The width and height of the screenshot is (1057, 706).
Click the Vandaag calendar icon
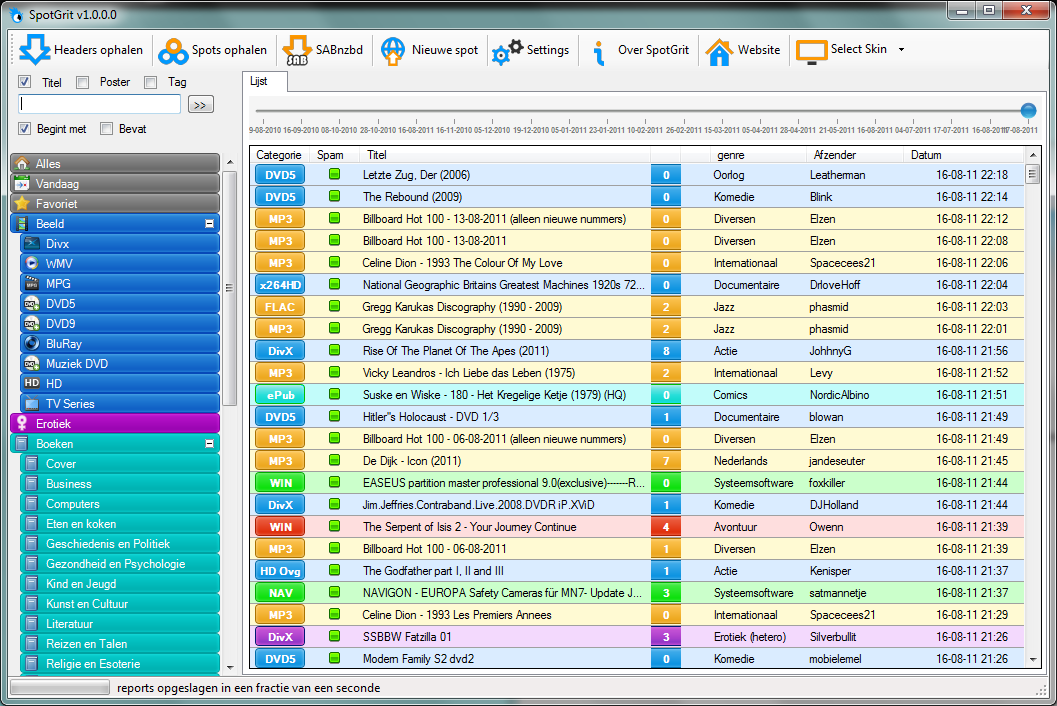tap(22, 183)
